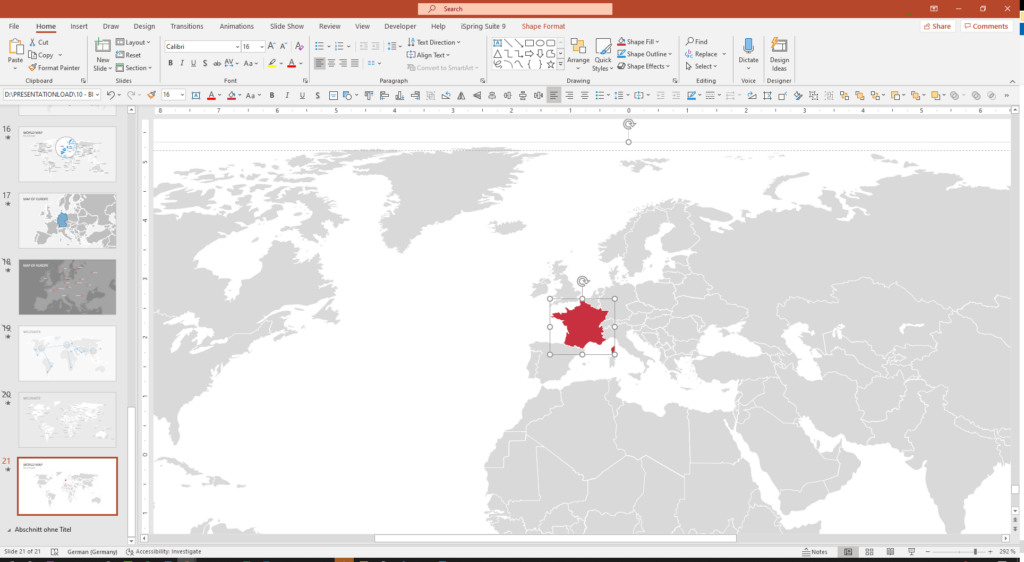
Task: Select slide 17 thumbnail
Action: pos(68,220)
